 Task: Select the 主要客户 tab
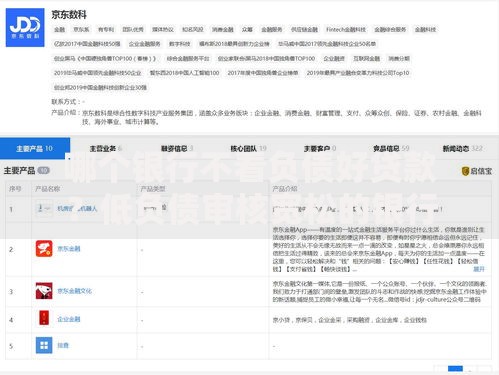320,149
